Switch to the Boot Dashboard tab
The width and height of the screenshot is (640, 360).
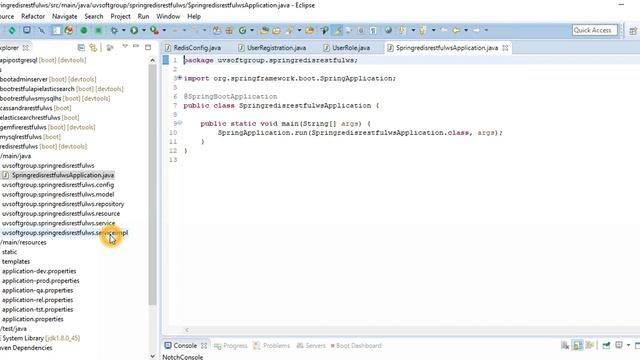356,346
